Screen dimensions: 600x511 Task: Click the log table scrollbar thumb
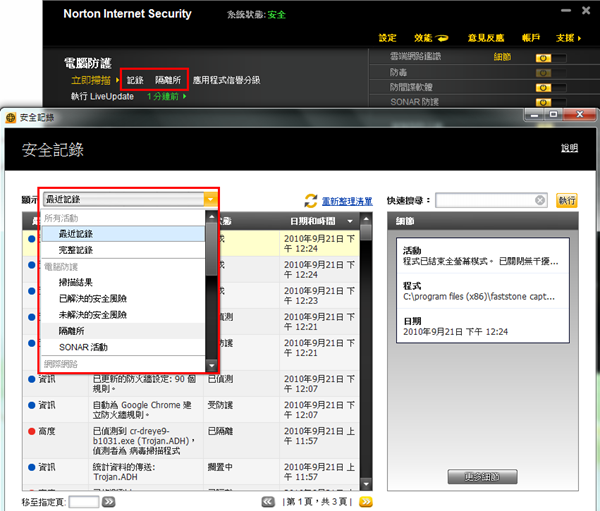point(366,232)
